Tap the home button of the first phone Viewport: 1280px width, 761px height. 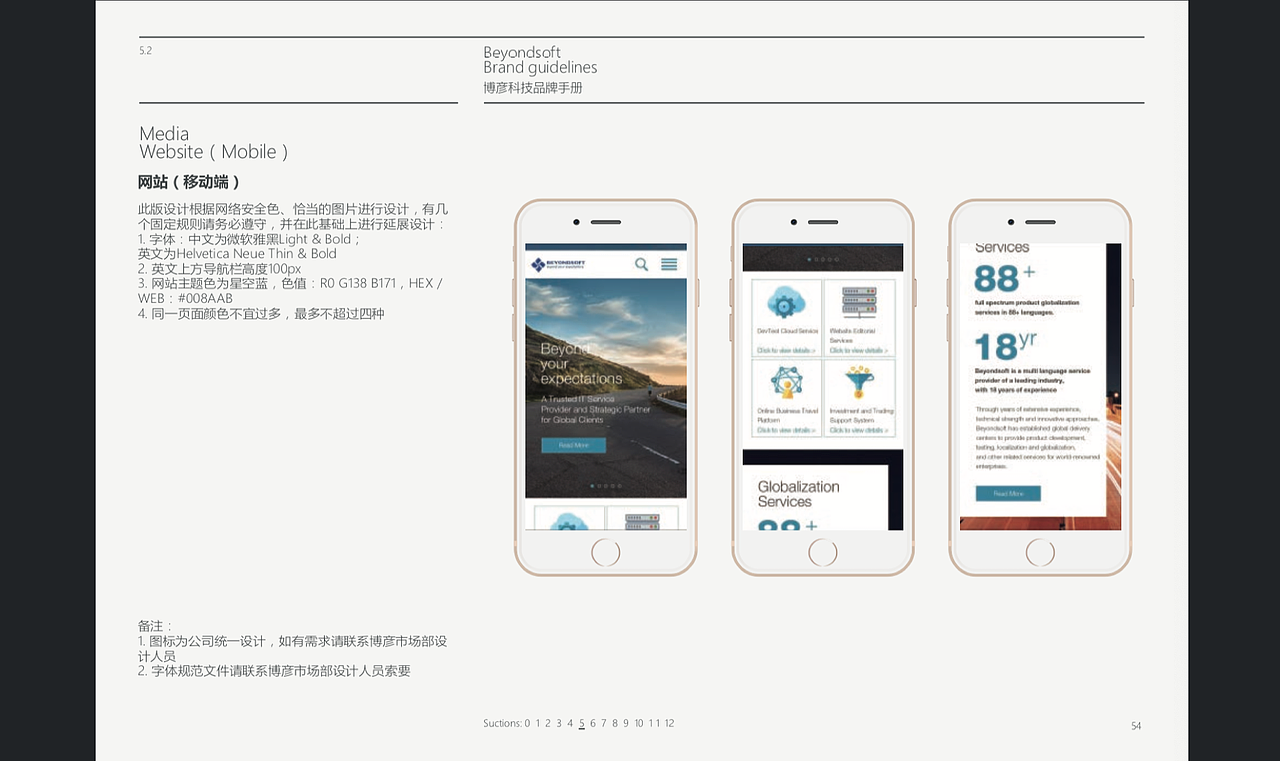[605, 552]
